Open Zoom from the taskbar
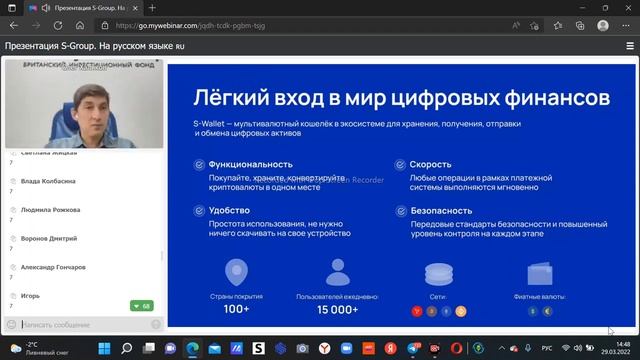The image size is (640, 360). (347, 349)
